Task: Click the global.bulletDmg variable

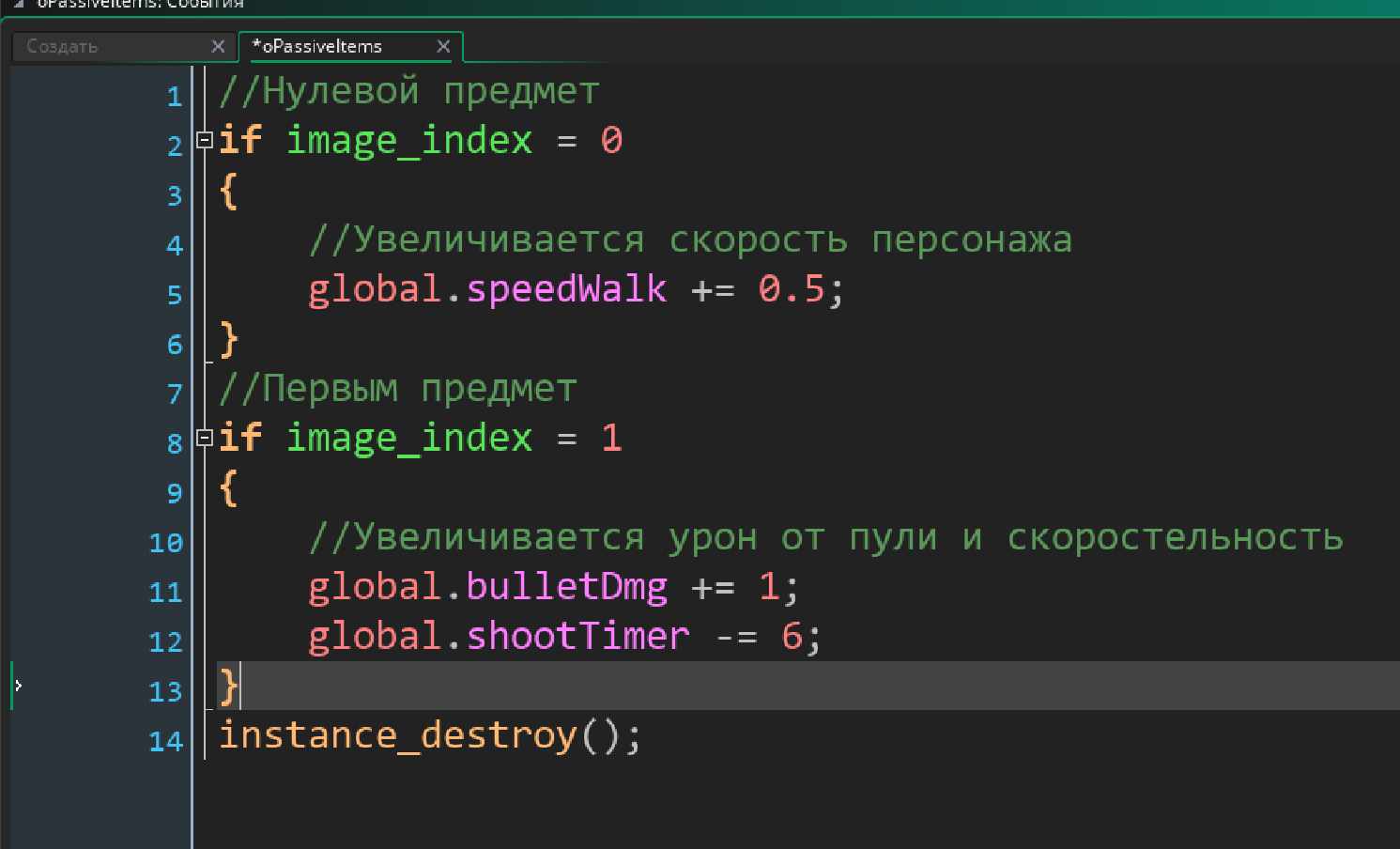Action: pos(487,587)
